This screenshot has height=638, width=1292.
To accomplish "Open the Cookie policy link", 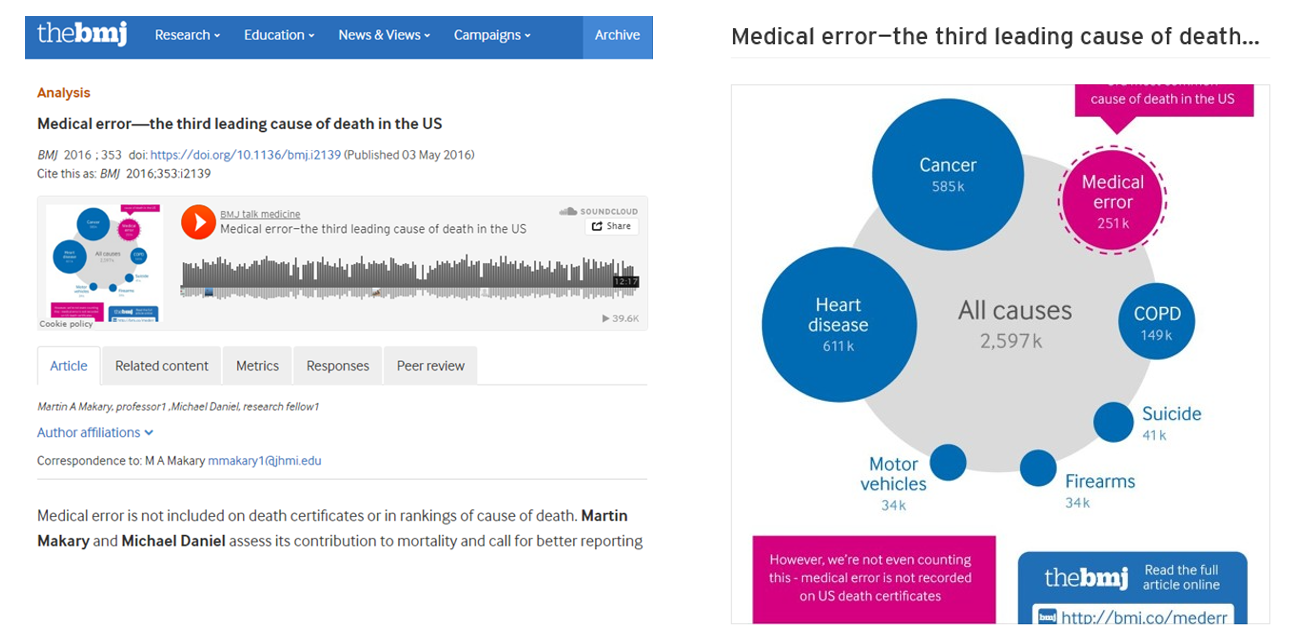I will pos(66,324).
